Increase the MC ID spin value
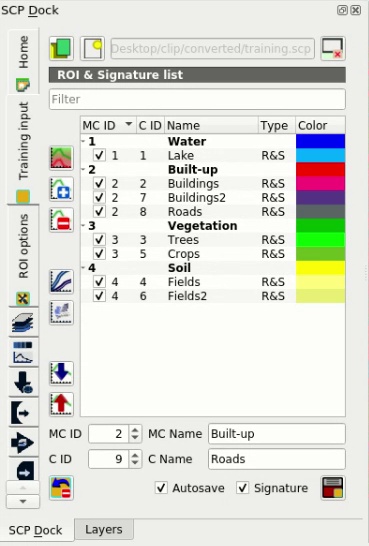Viewport: 369px width, 546px height. [135, 430]
